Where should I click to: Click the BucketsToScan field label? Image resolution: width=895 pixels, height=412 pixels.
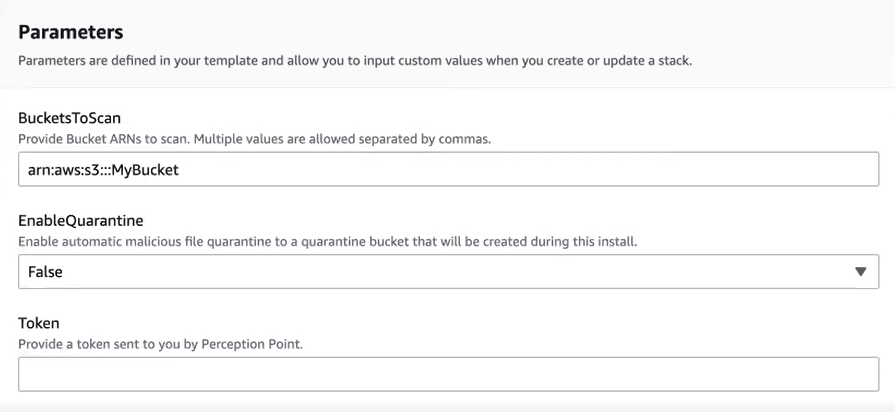coord(69,118)
